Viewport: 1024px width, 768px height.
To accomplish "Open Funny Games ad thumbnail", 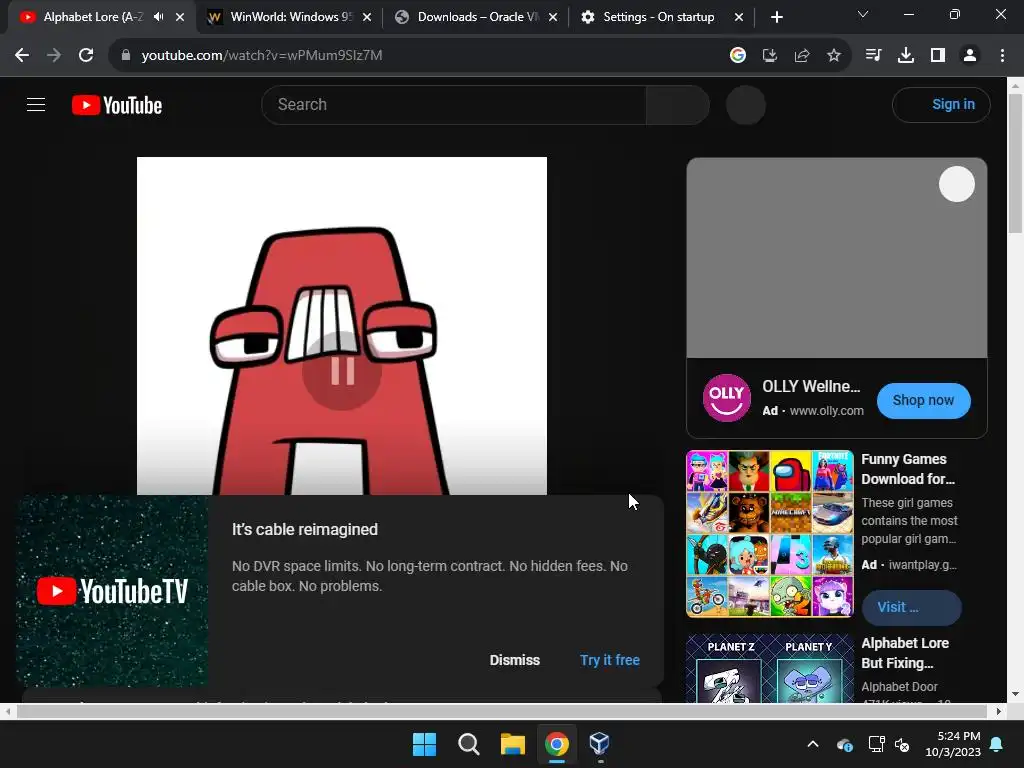I will tap(770, 533).
